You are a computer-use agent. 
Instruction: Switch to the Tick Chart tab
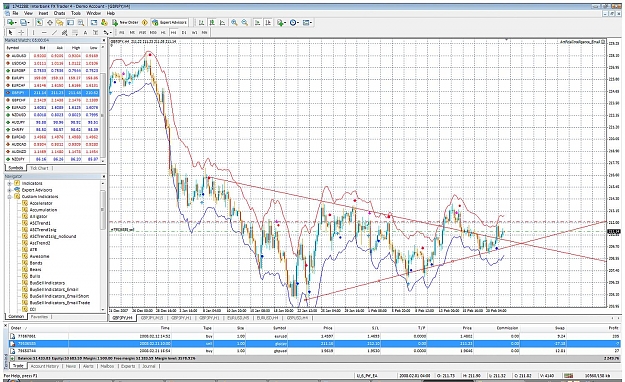pyautogui.click(x=39, y=168)
